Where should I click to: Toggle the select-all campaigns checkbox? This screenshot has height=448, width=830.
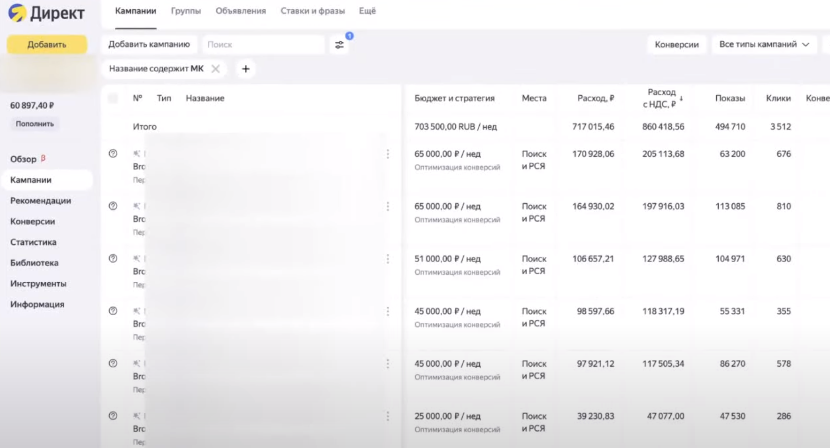(x=113, y=98)
